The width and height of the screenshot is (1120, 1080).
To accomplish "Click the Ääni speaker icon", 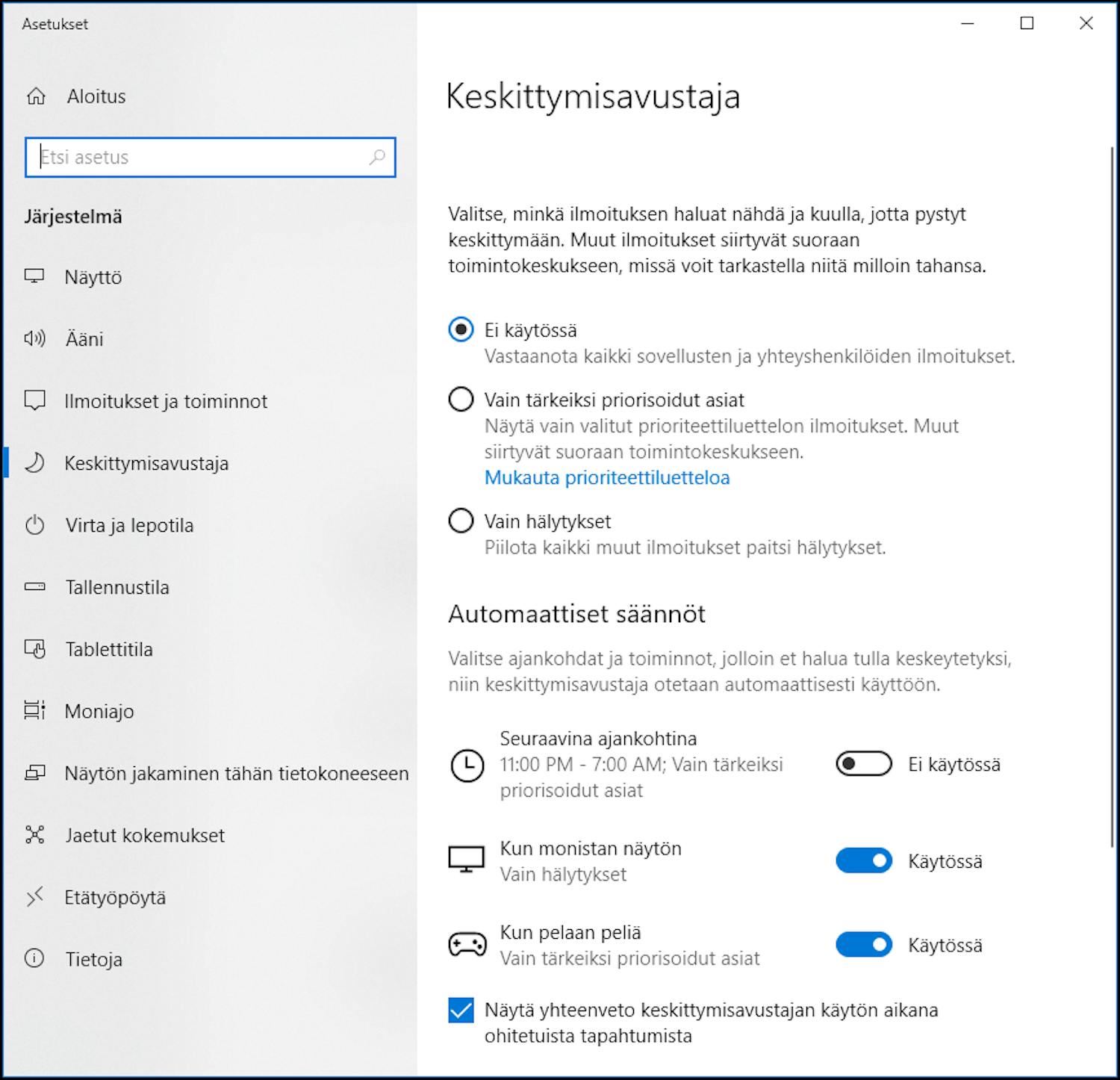I will (x=35, y=338).
